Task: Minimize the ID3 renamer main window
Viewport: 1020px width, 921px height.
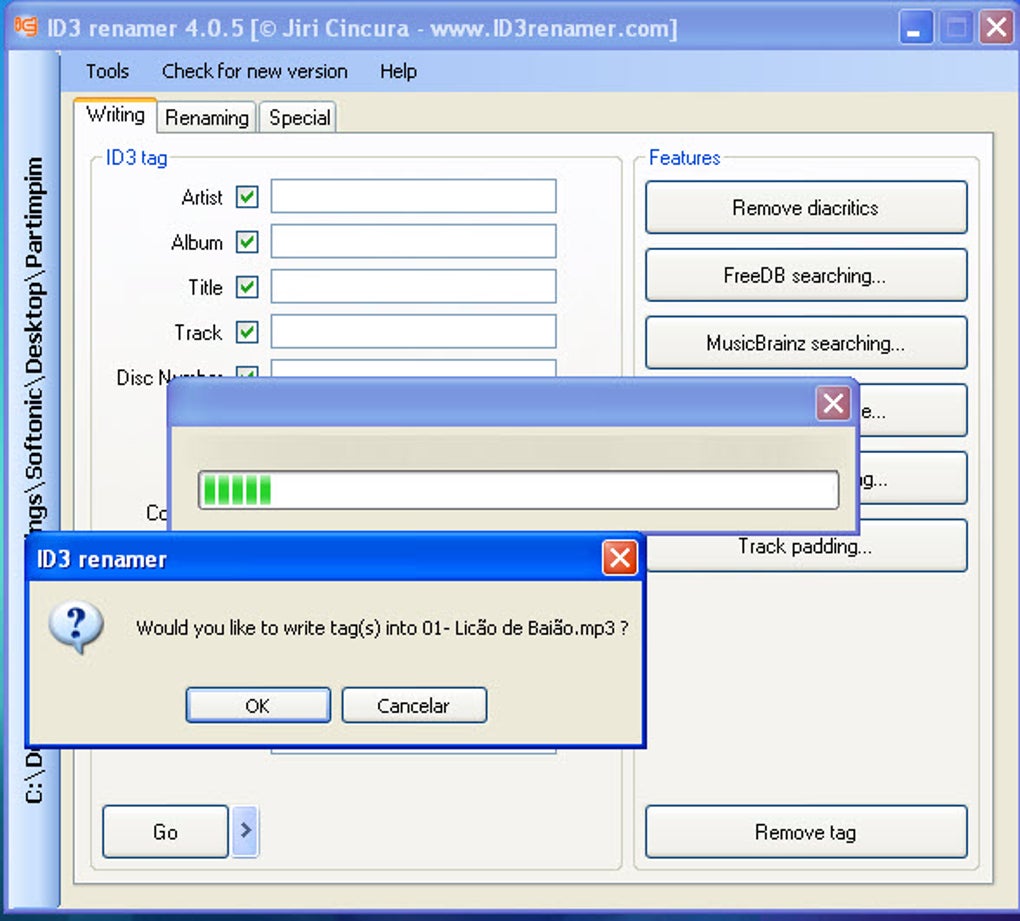Action: (x=915, y=28)
